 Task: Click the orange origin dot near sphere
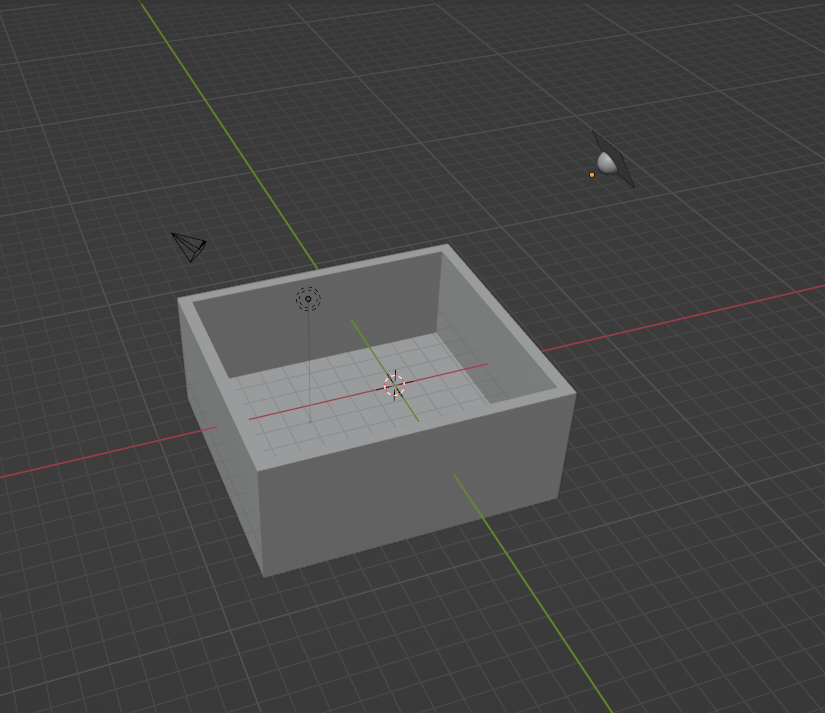click(592, 175)
